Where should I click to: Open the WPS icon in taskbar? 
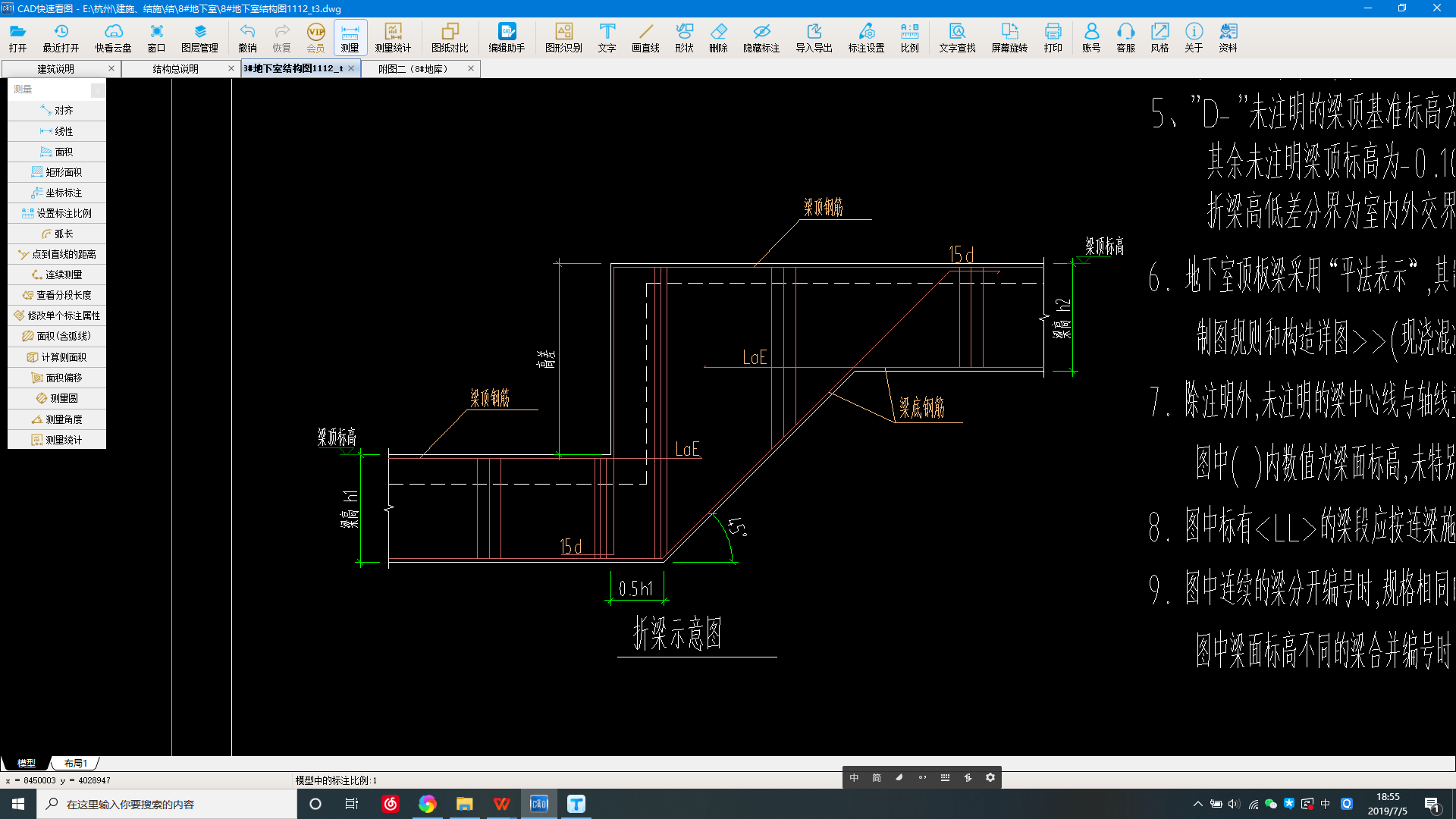coord(501,804)
